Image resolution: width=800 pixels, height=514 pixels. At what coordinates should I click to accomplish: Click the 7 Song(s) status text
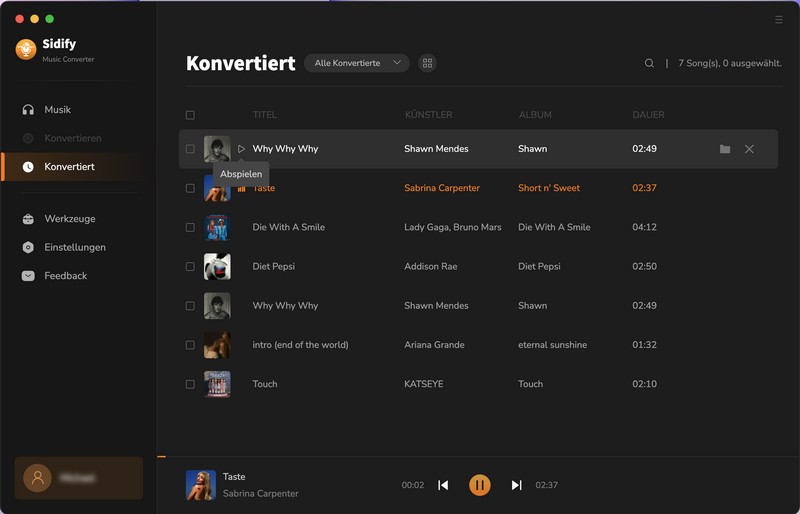click(730, 63)
